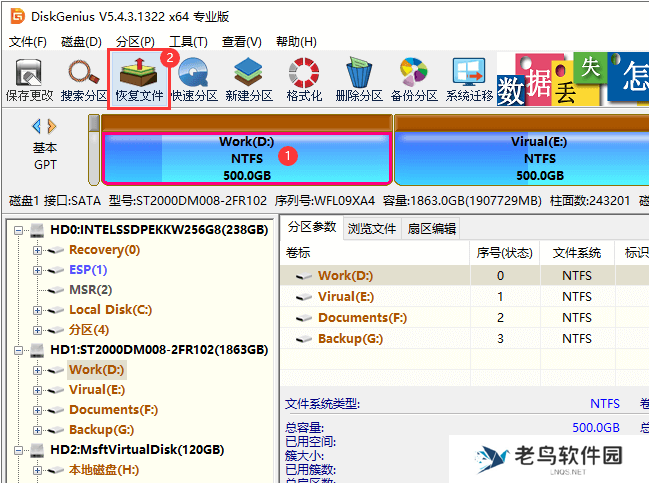Expand the Local Disk(C:) tree node
The width and height of the screenshot is (649, 485).
click(38, 310)
